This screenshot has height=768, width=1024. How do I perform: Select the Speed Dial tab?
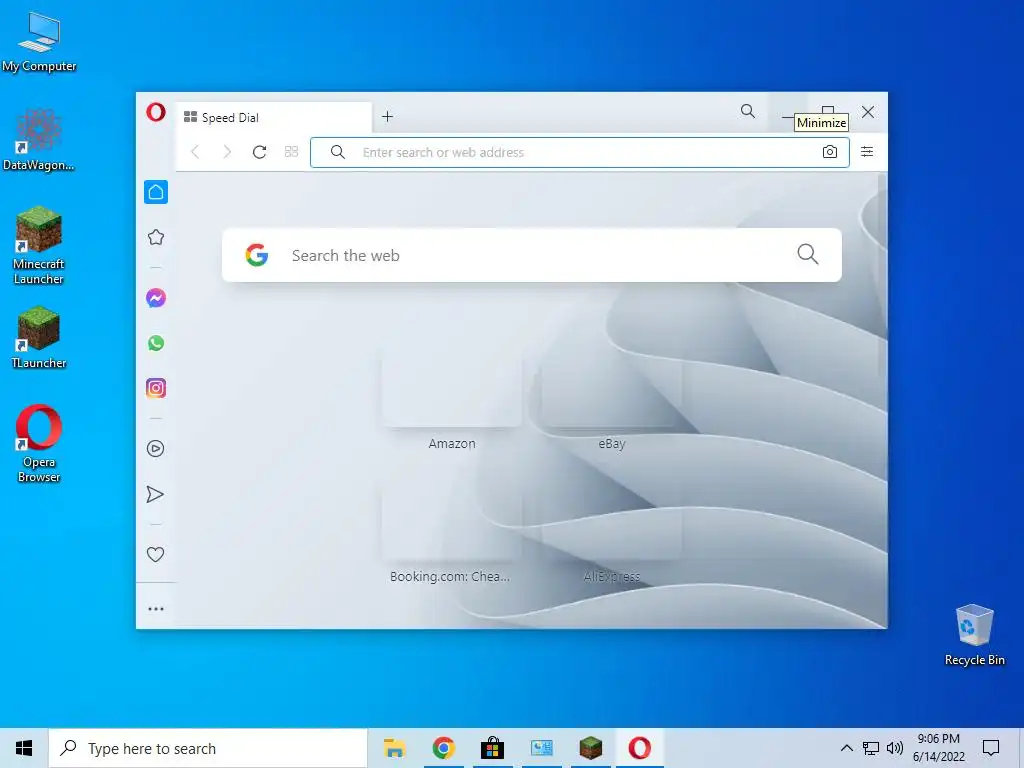[x=274, y=118]
